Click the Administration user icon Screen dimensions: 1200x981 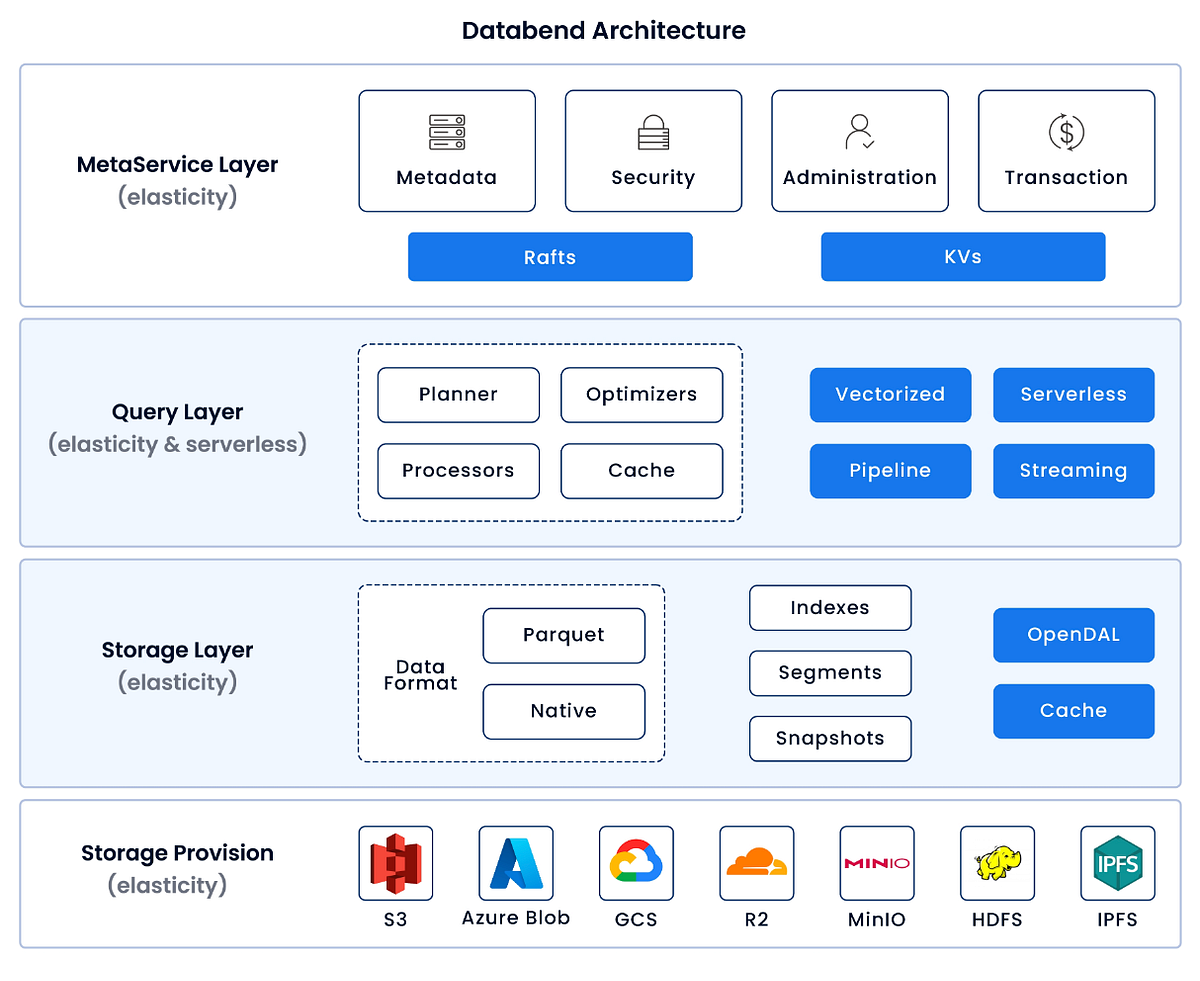click(858, 131)
